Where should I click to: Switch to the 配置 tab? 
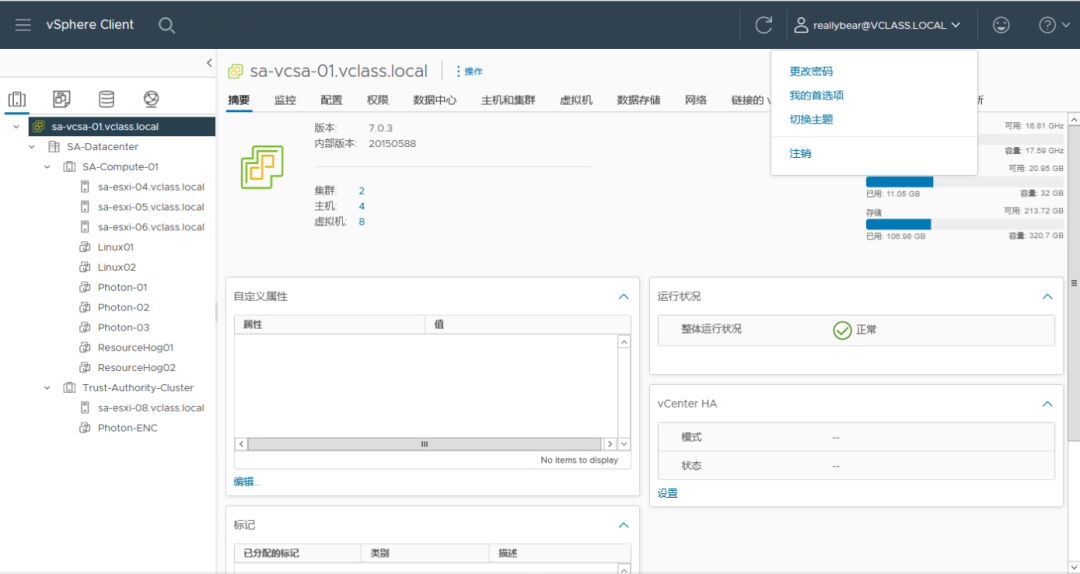click(x=331, y=100)
